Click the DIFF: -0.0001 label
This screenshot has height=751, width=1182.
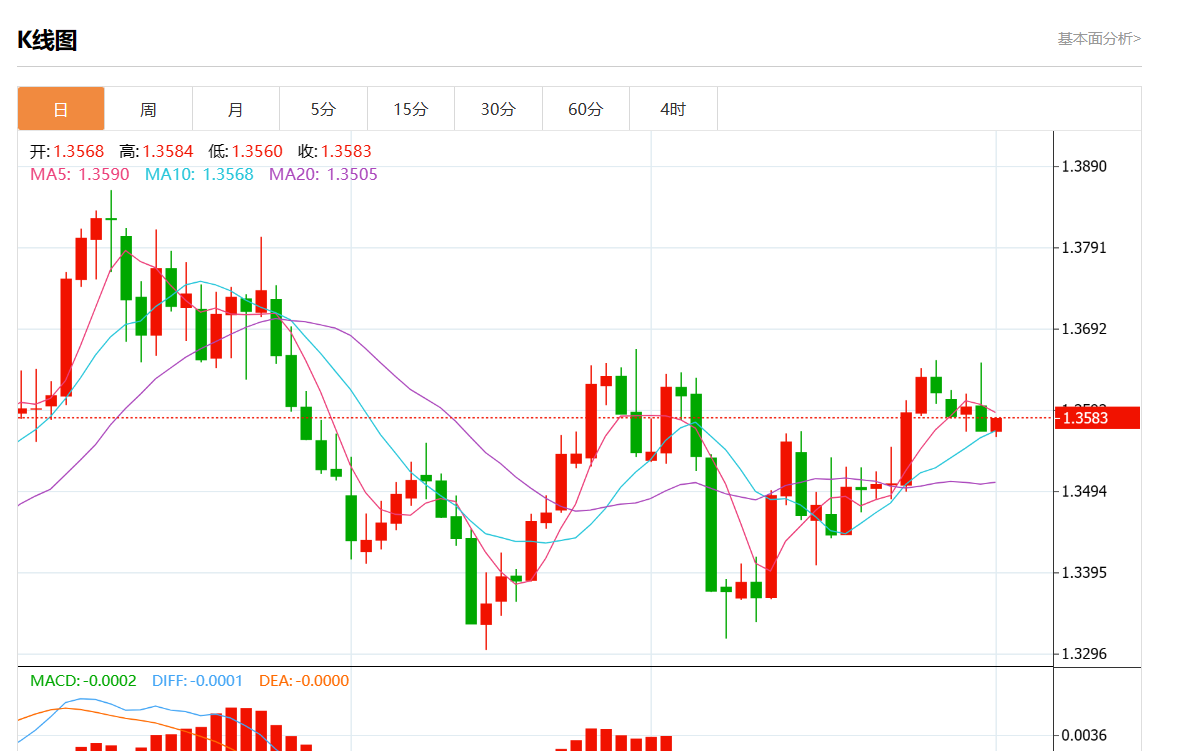click(198, 681)
